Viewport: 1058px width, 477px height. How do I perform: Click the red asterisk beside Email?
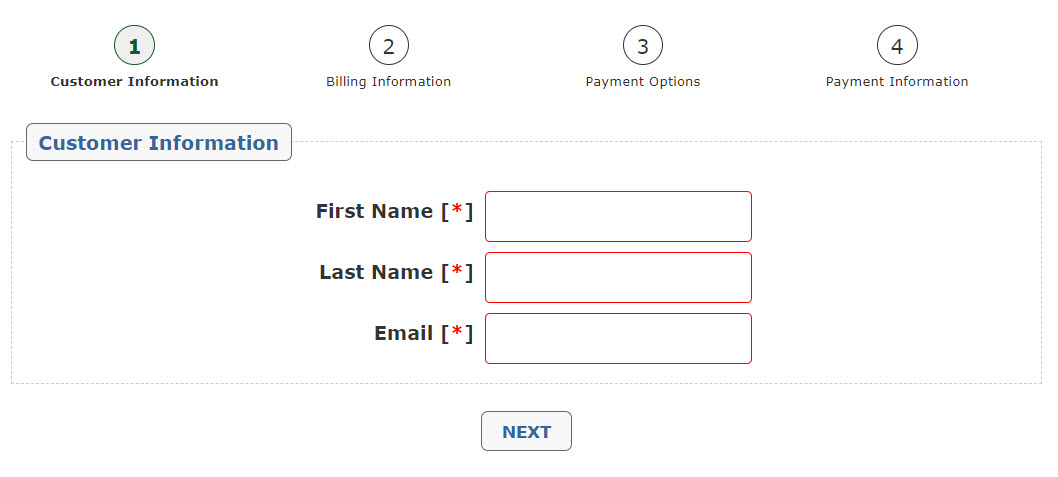click(457, 332)
